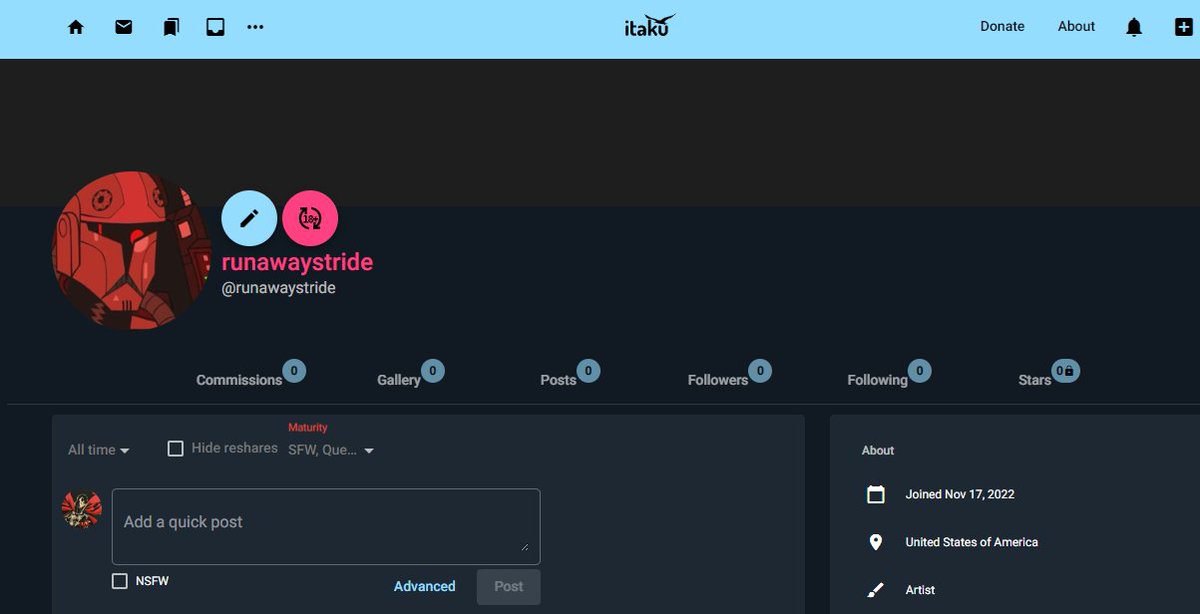Viewport: 1200px width, 614px height.
Task: Focus the Add a quick post field
Action: pos(326,526)
